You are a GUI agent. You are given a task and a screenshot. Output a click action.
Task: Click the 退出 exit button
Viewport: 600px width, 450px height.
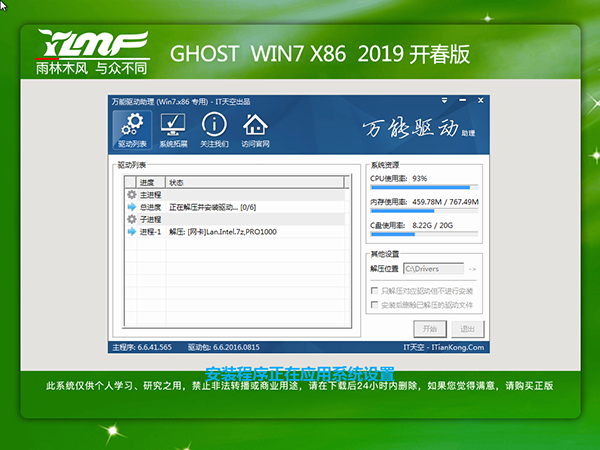tap(467, 329)
